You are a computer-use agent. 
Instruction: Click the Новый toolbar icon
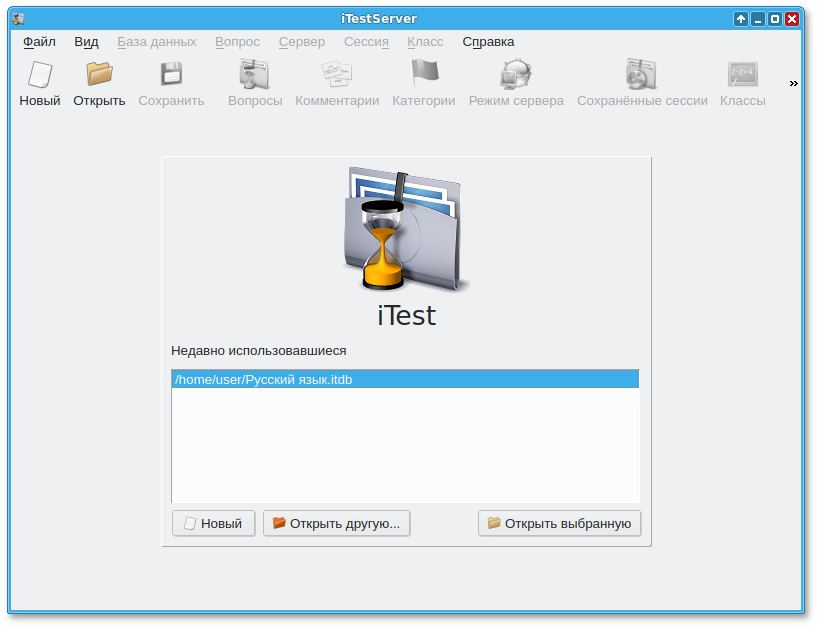coord(40,75)
